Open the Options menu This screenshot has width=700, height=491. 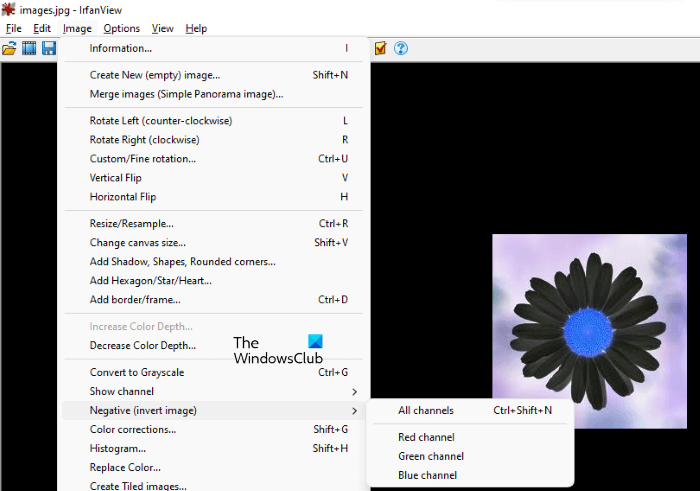click(x=121, y=29)
